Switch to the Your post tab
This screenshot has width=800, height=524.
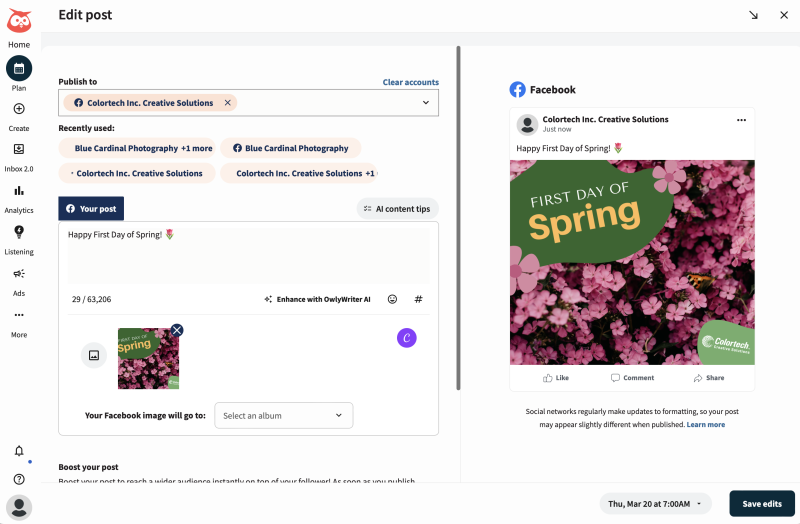tap(91, 209)
